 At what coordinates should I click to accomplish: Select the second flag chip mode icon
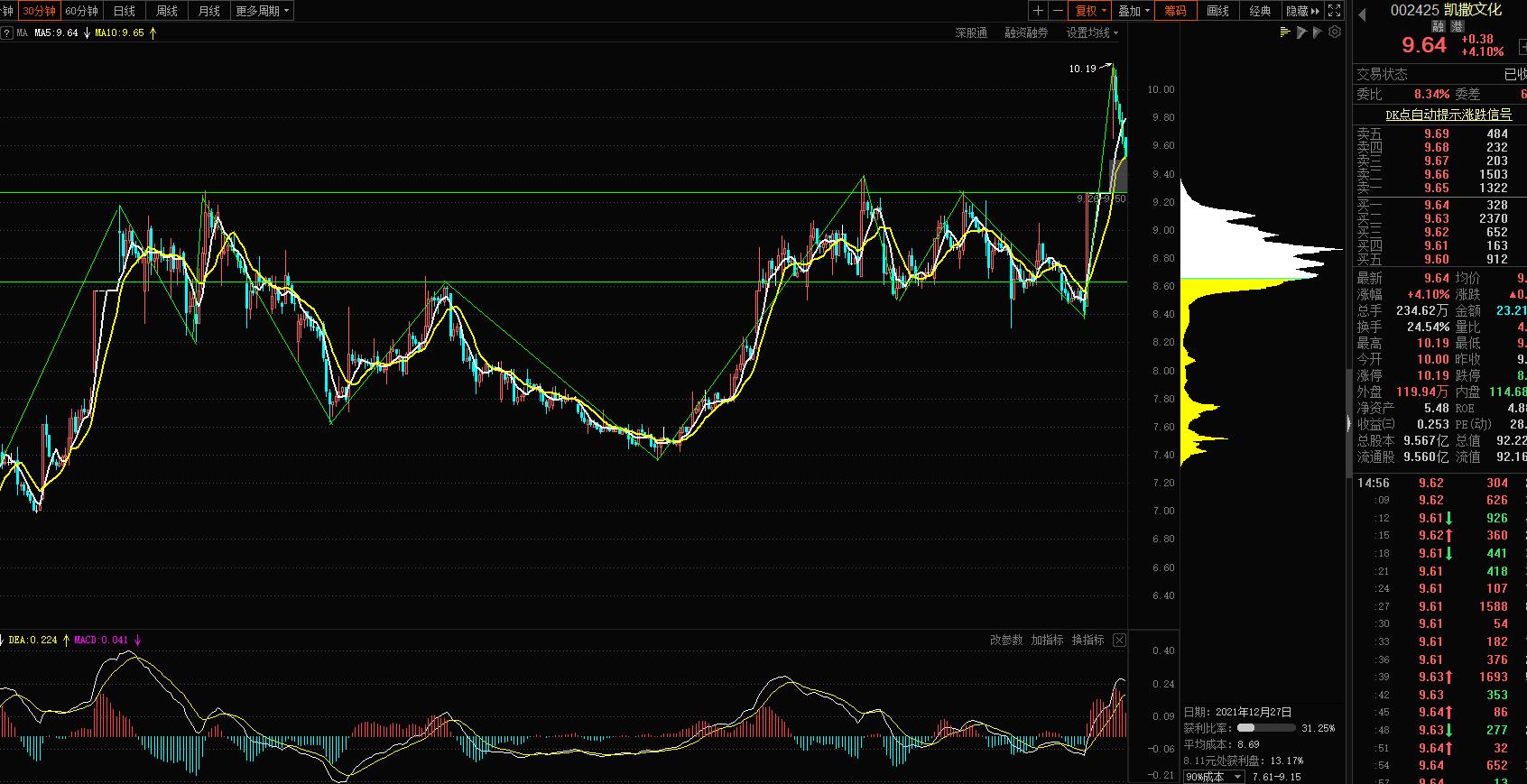click(1318, 32)
